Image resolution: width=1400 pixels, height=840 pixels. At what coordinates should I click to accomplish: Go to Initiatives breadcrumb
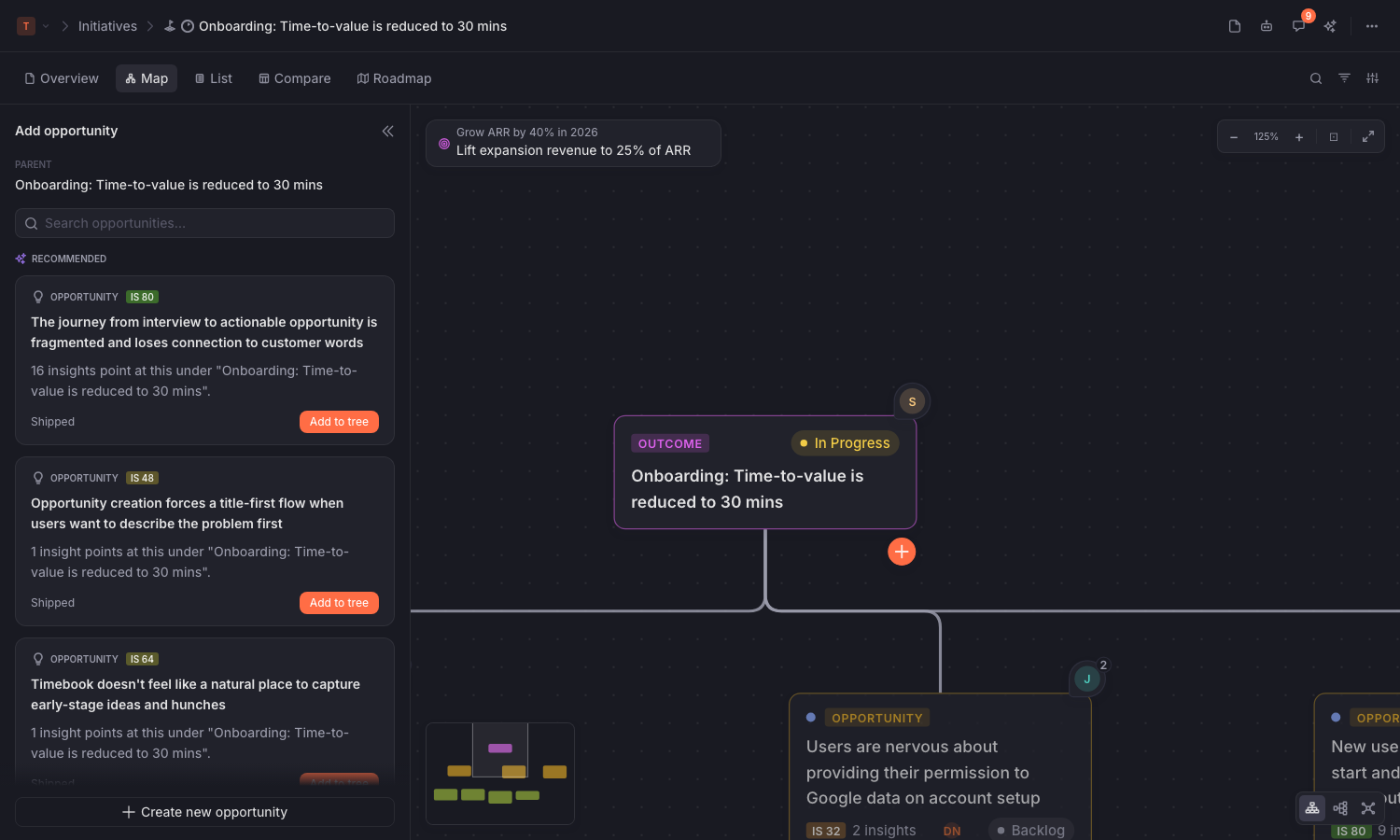(107, 26)
